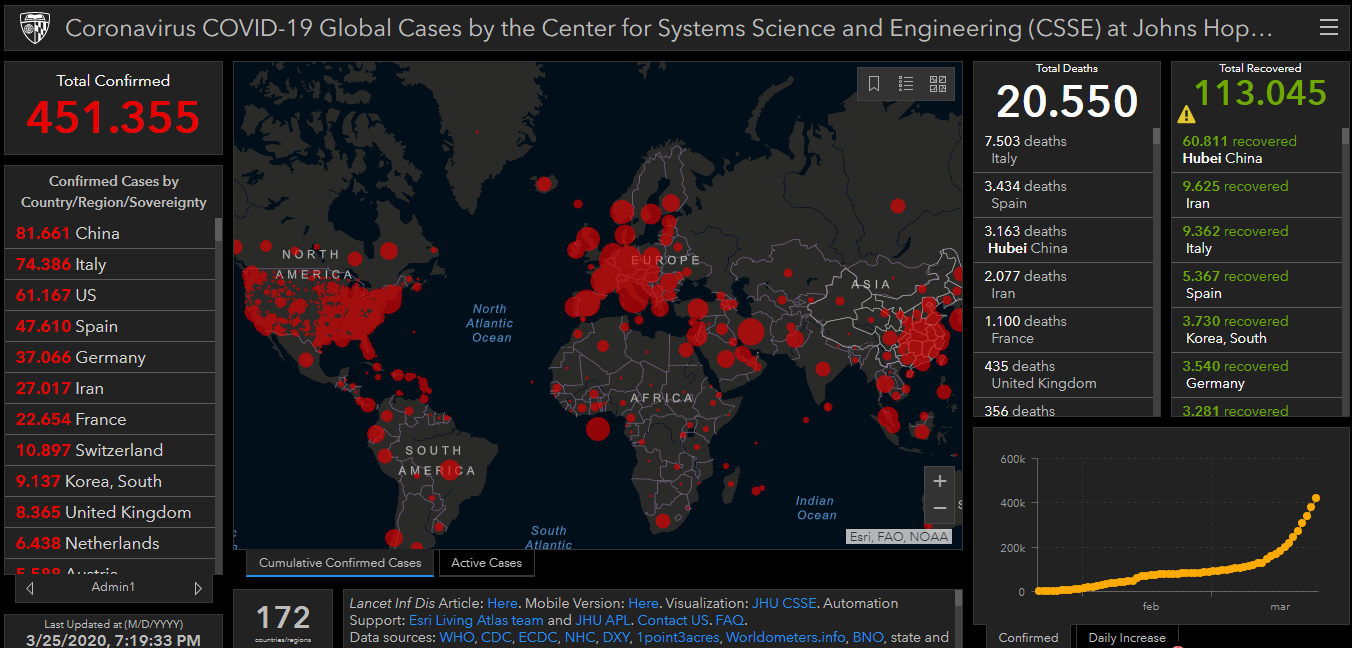The image size is (1352, 648).
Task: Click the 7.503 deaths Italy entry
Action: tap(1063, 150)
